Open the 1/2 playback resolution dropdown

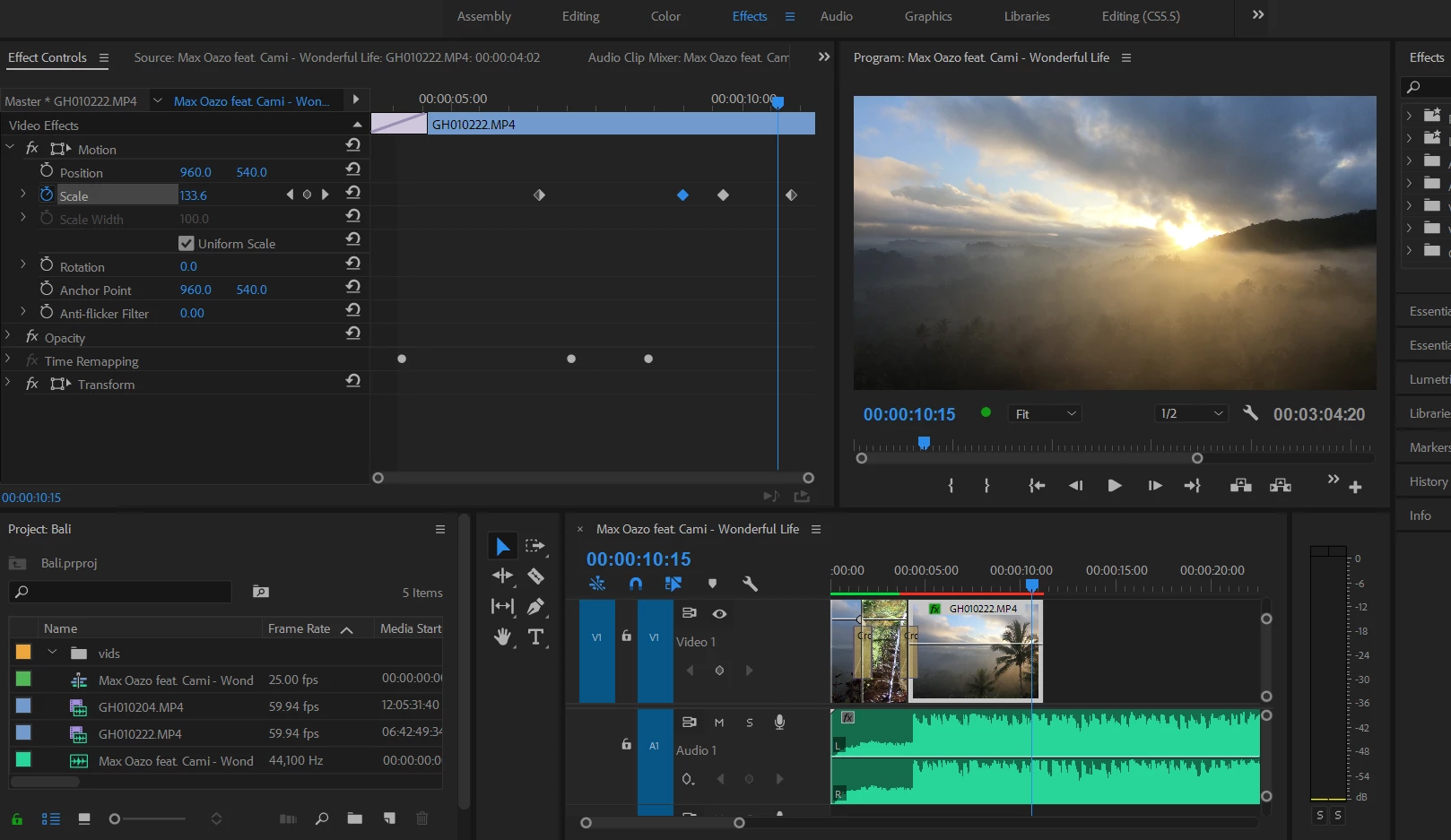pyautogui.click(x=1191, y=413)
